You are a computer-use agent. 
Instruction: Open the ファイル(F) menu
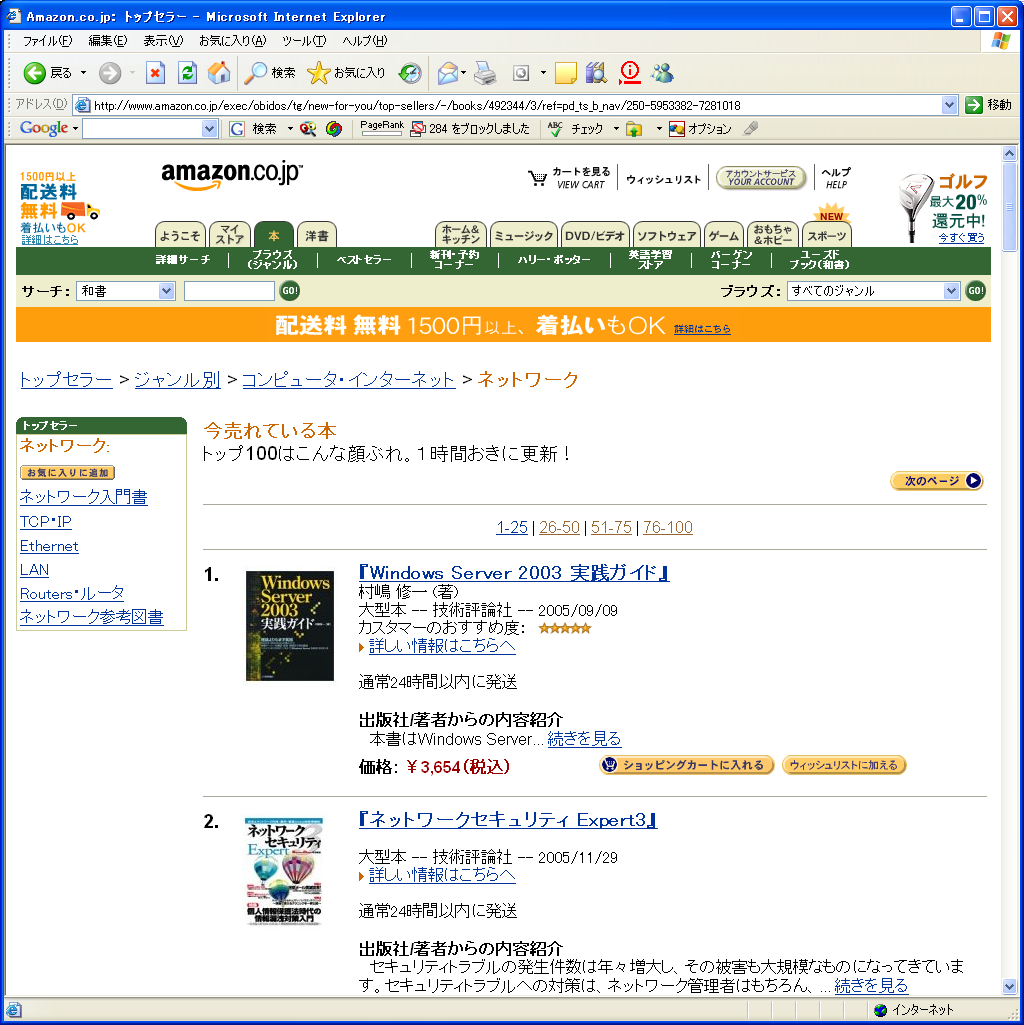click(x=47, y=41)
